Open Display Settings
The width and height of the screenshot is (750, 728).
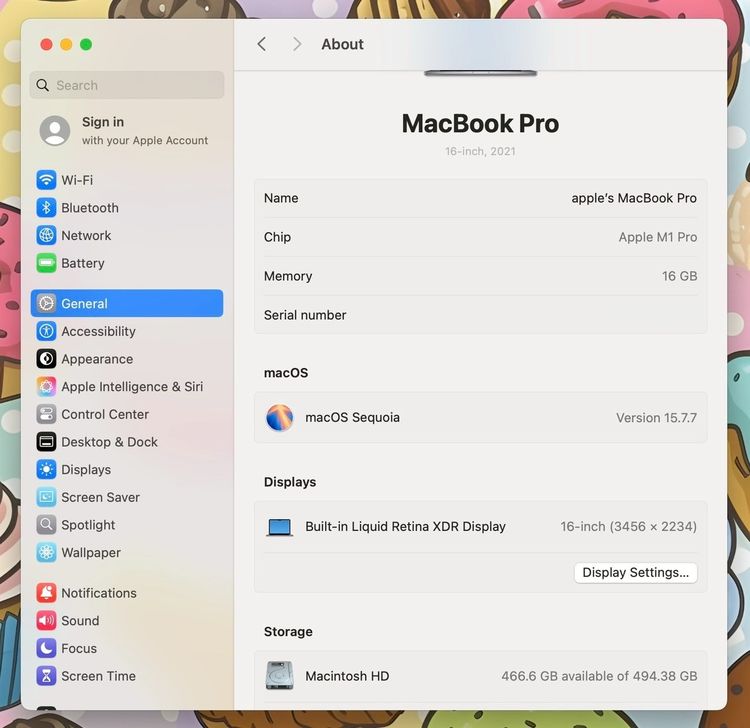pyautogui.click(x=636, y=573)
